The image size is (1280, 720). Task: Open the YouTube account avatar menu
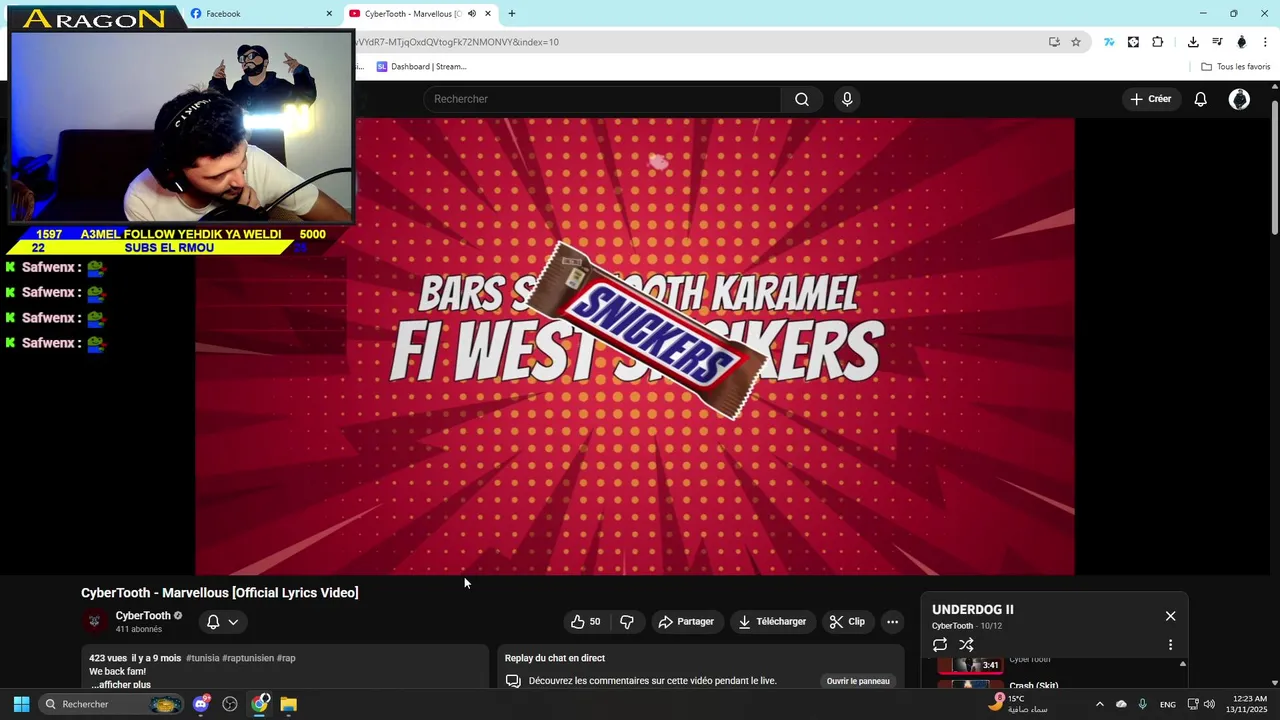(x=1239, y=99)
